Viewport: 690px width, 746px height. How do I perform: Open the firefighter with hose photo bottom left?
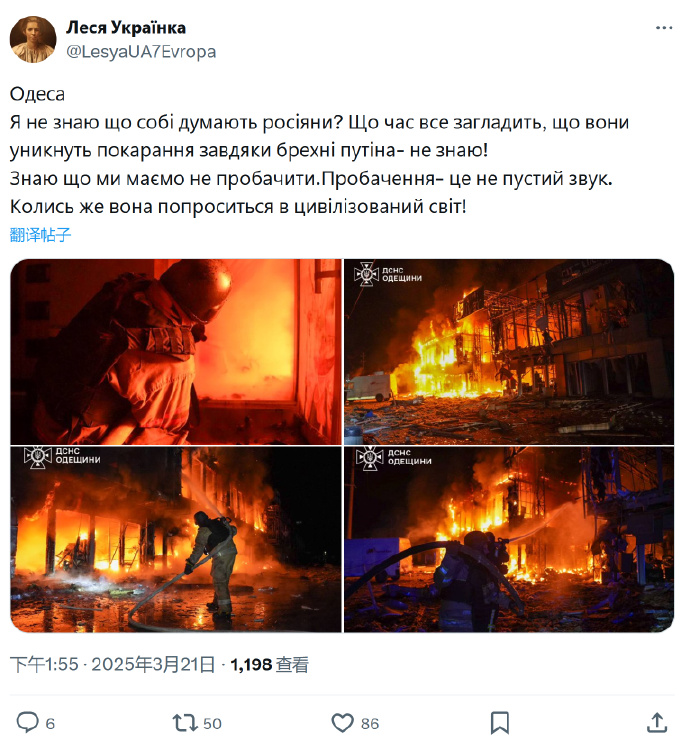pyautogui.click(x=176, y=540)
